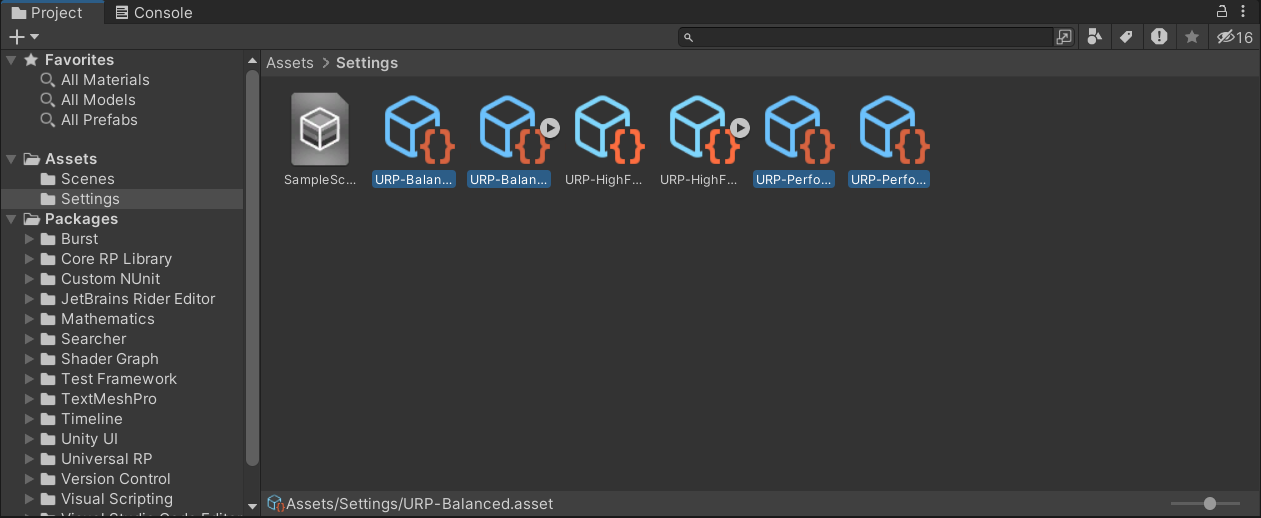Click the Search by Import Log Type icon

click(1159, 37)
